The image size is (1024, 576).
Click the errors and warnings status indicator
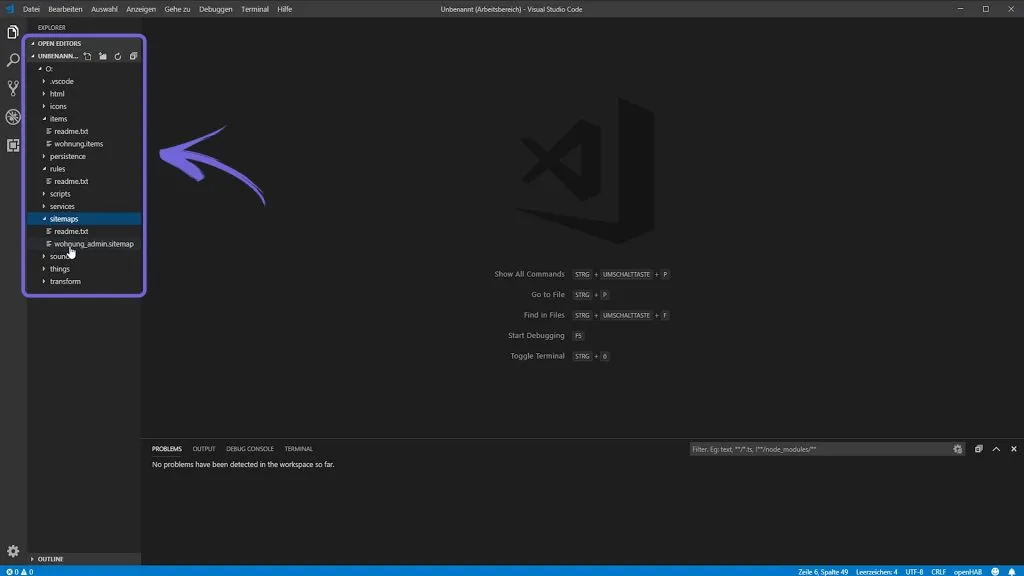pos(20,571)
